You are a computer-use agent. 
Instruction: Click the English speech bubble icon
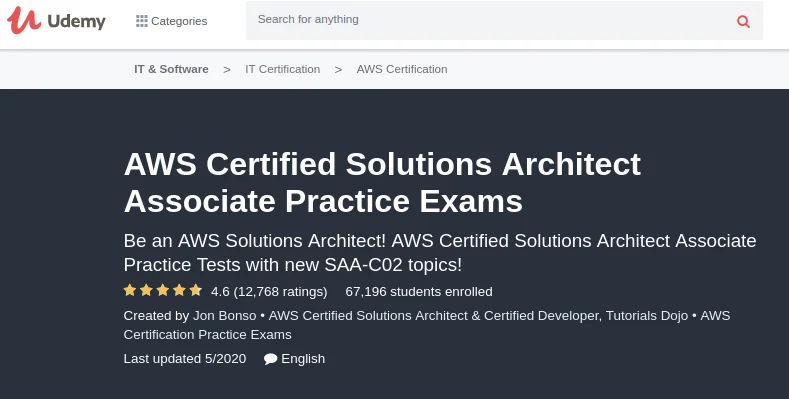[x=270, y=359]
